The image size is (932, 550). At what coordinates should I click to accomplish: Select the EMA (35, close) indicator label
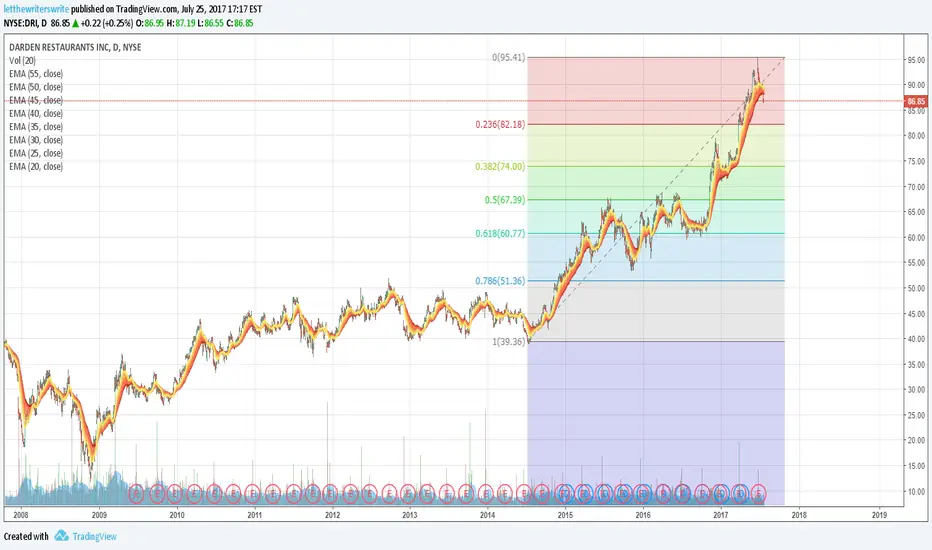36,127
